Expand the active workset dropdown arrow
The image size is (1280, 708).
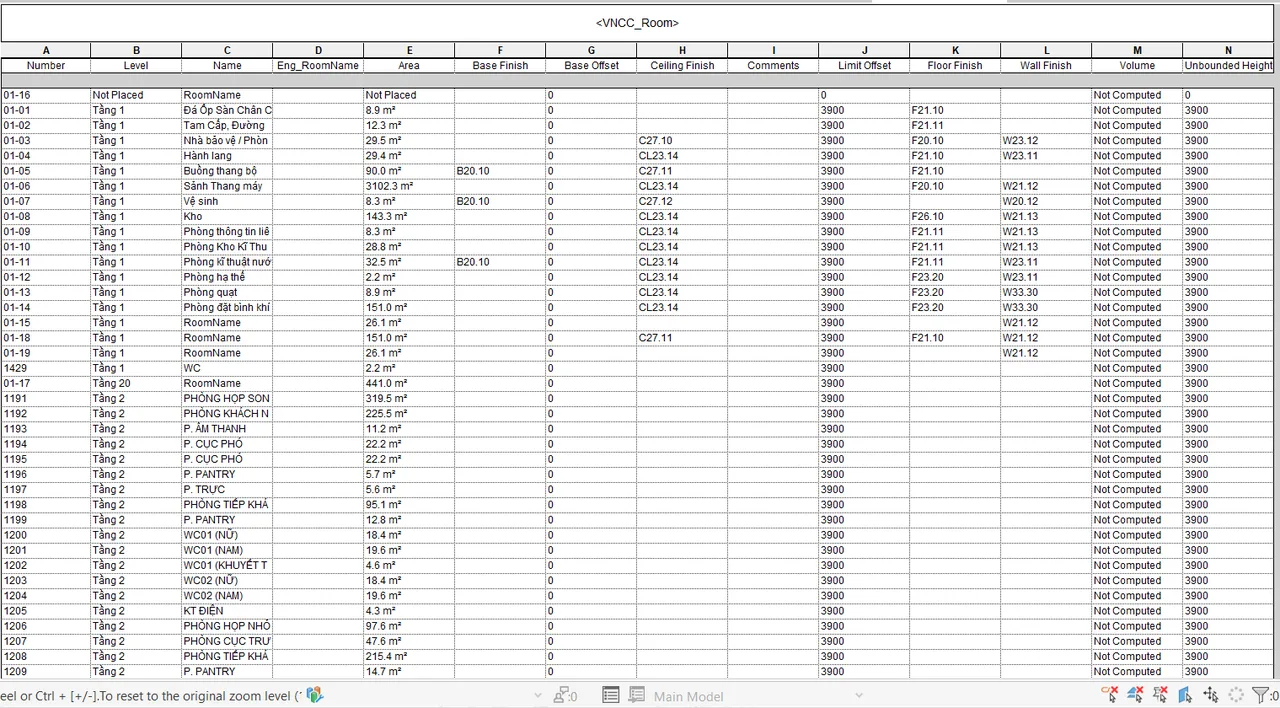click(538, 696)
